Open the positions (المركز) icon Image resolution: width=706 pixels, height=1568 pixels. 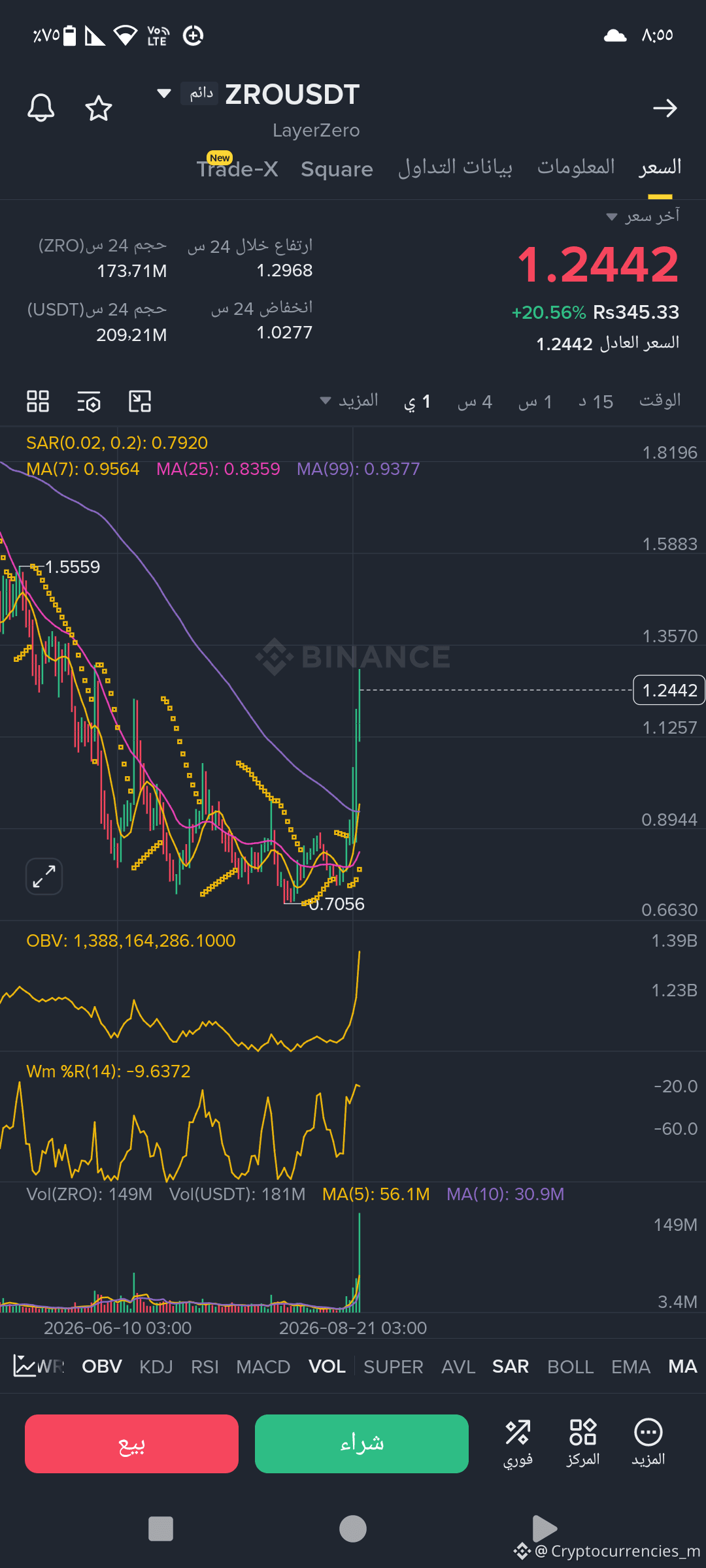pos(582,1444)
